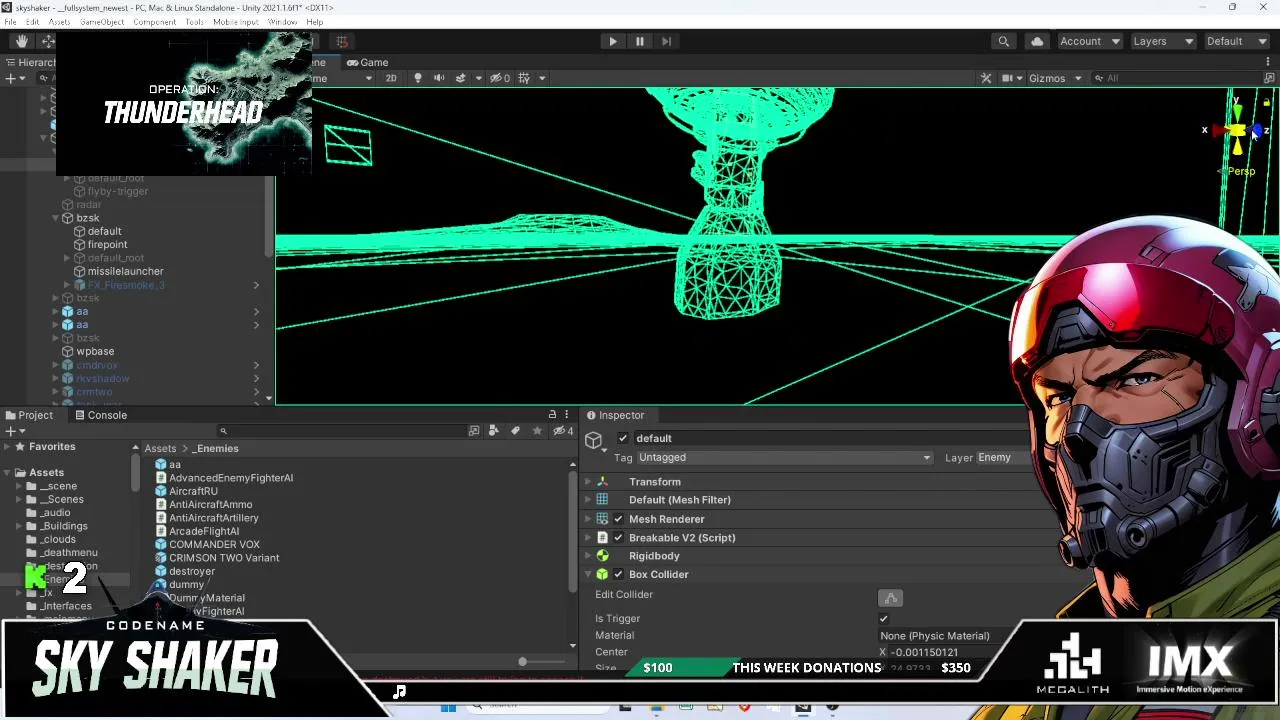This screenshot has height=720, width=1280.
Task: Open the Window menu
Action: (x=283, y=22)
